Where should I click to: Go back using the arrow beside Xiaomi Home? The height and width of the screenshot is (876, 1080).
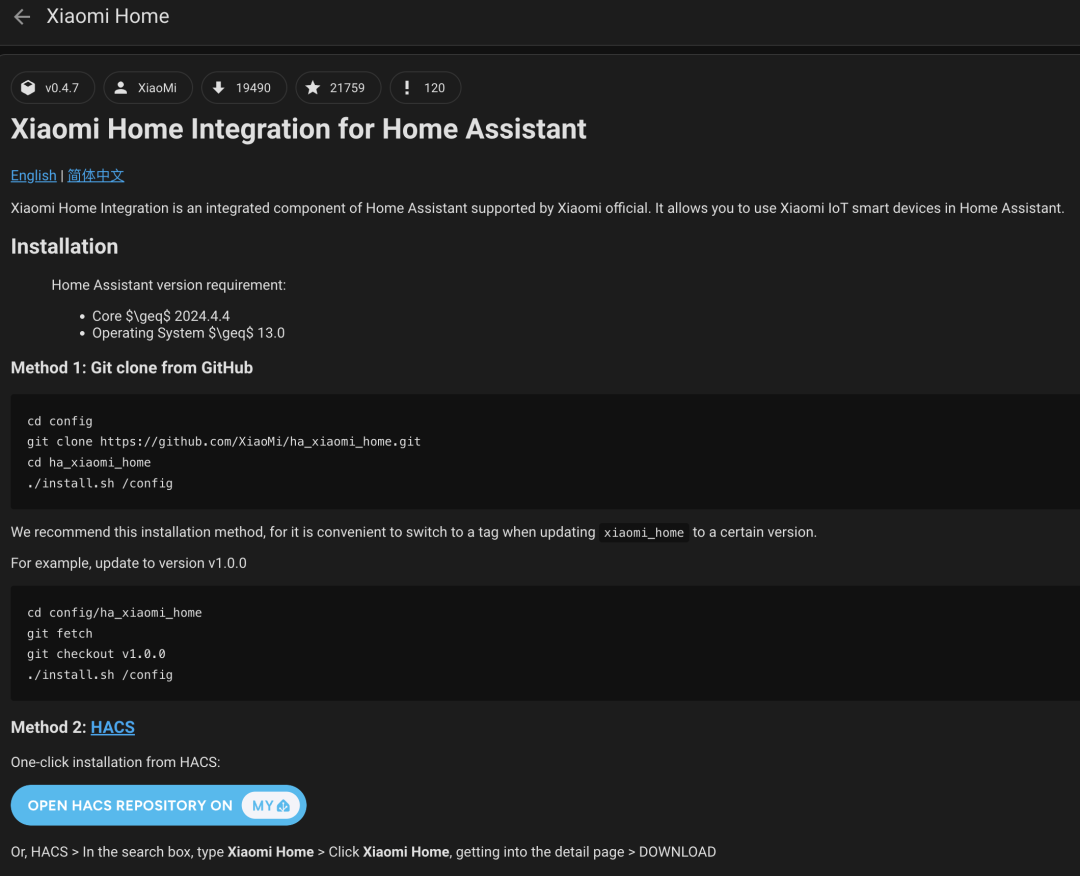tap(22, 17)
